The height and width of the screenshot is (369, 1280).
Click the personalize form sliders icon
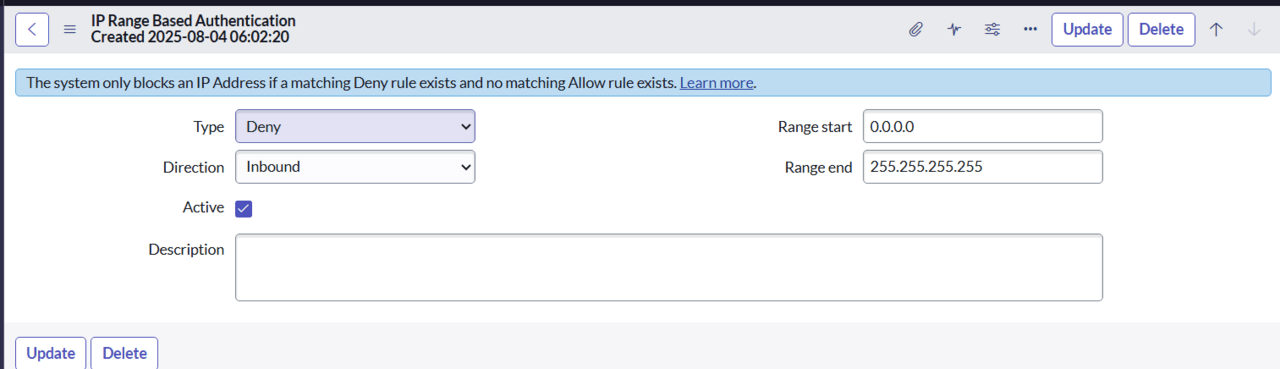click(x=992, y=29)
